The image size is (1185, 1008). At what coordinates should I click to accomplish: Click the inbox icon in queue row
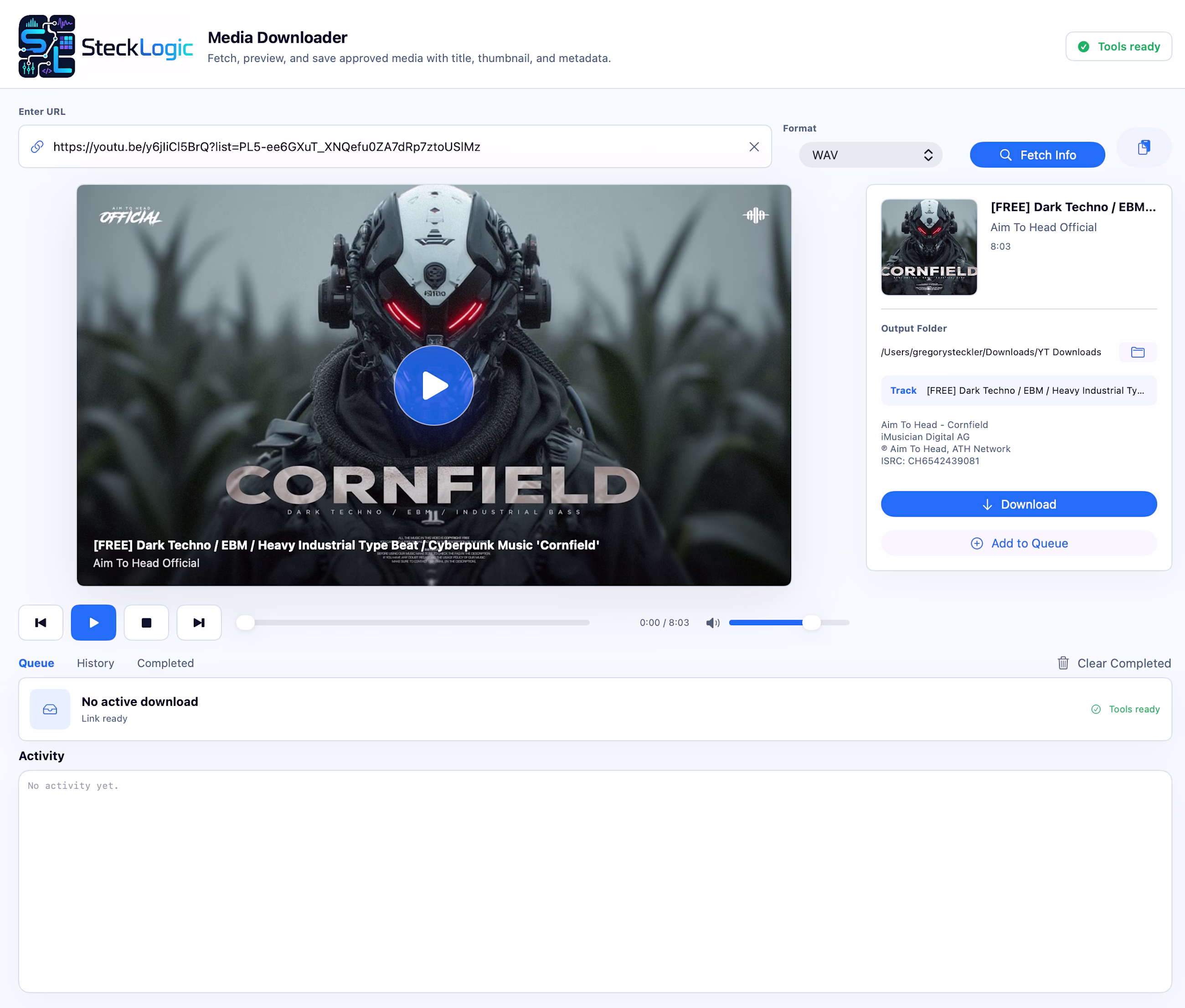50,709
